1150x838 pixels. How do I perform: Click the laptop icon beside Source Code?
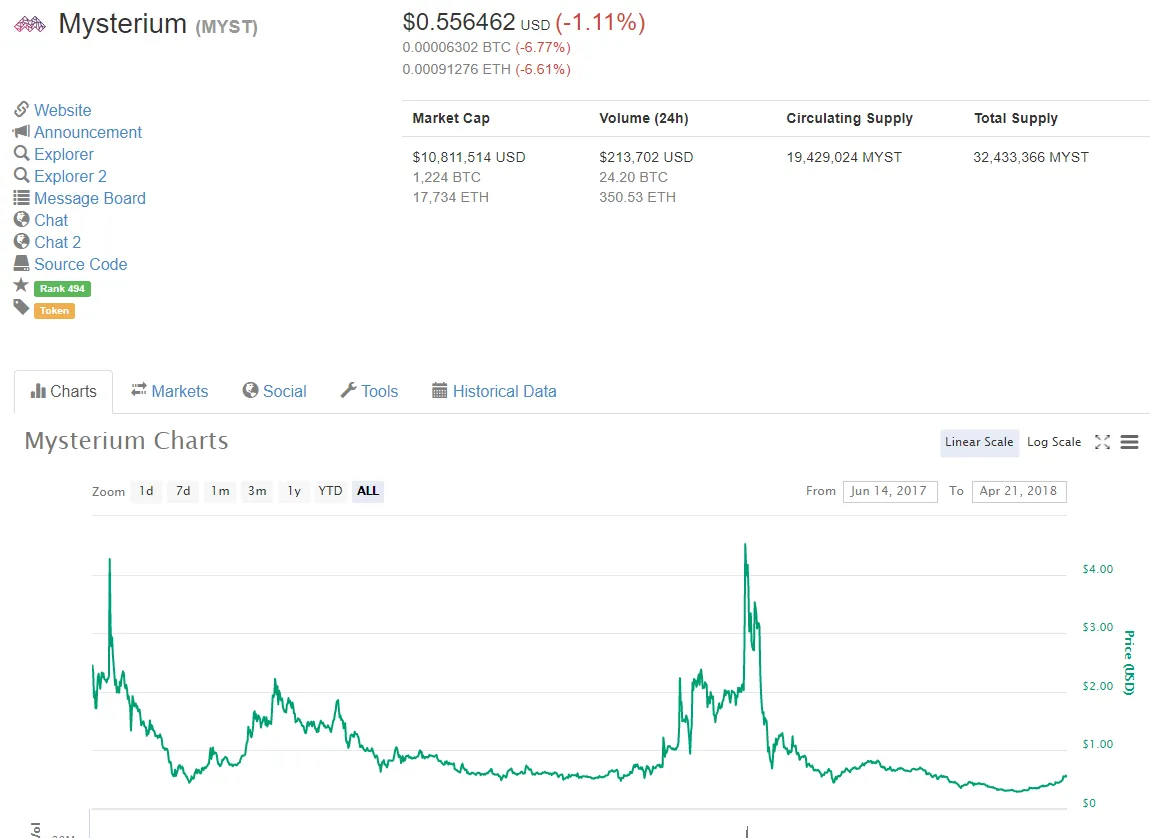(21, 263)
